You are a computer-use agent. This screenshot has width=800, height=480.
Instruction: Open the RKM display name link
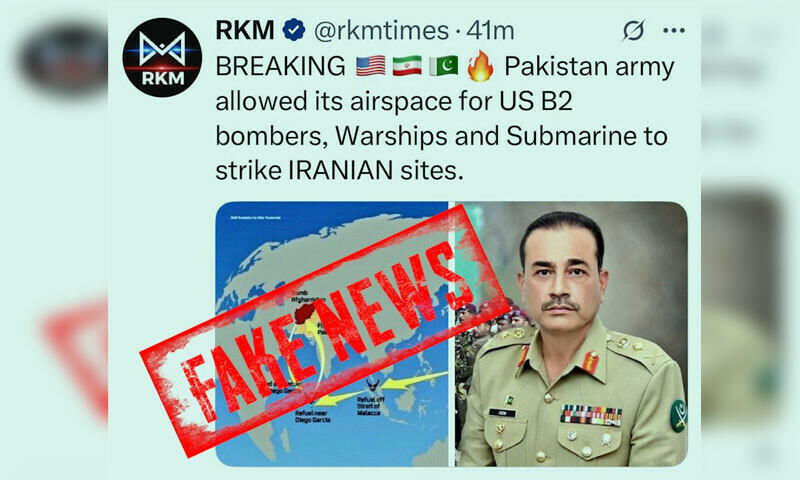tap(245, 31)
